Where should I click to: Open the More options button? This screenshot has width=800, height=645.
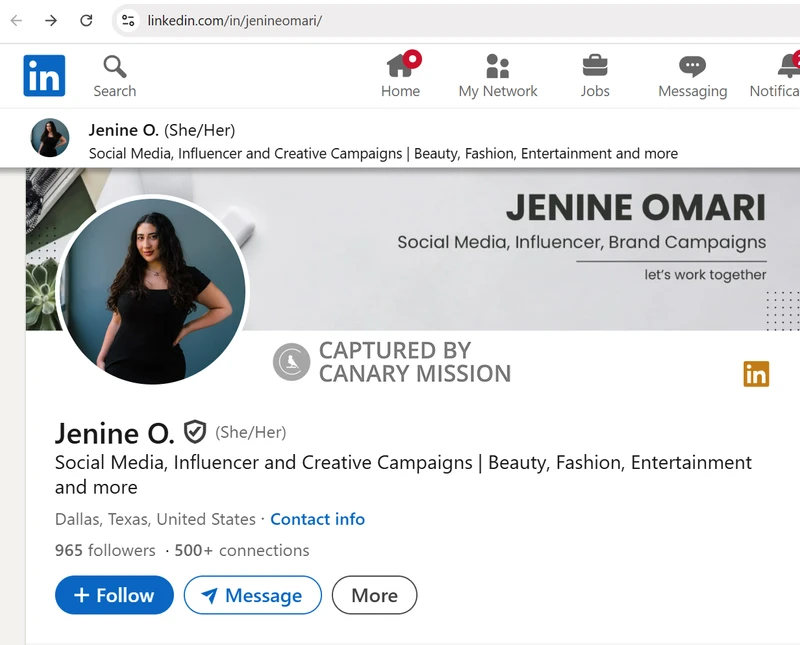pos(374,595)
